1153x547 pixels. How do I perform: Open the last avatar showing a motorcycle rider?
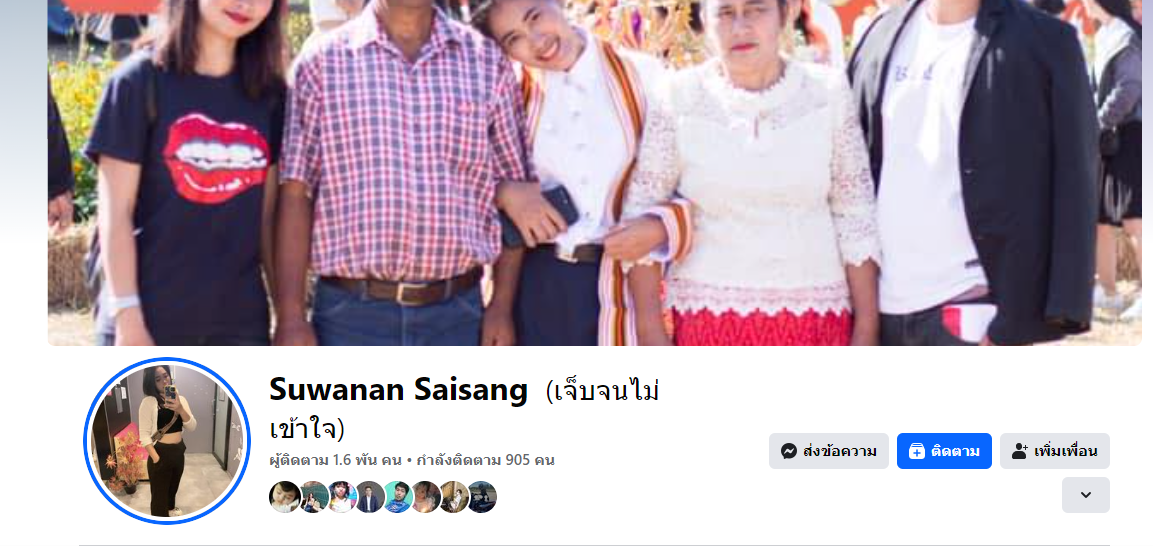[482, 497]
